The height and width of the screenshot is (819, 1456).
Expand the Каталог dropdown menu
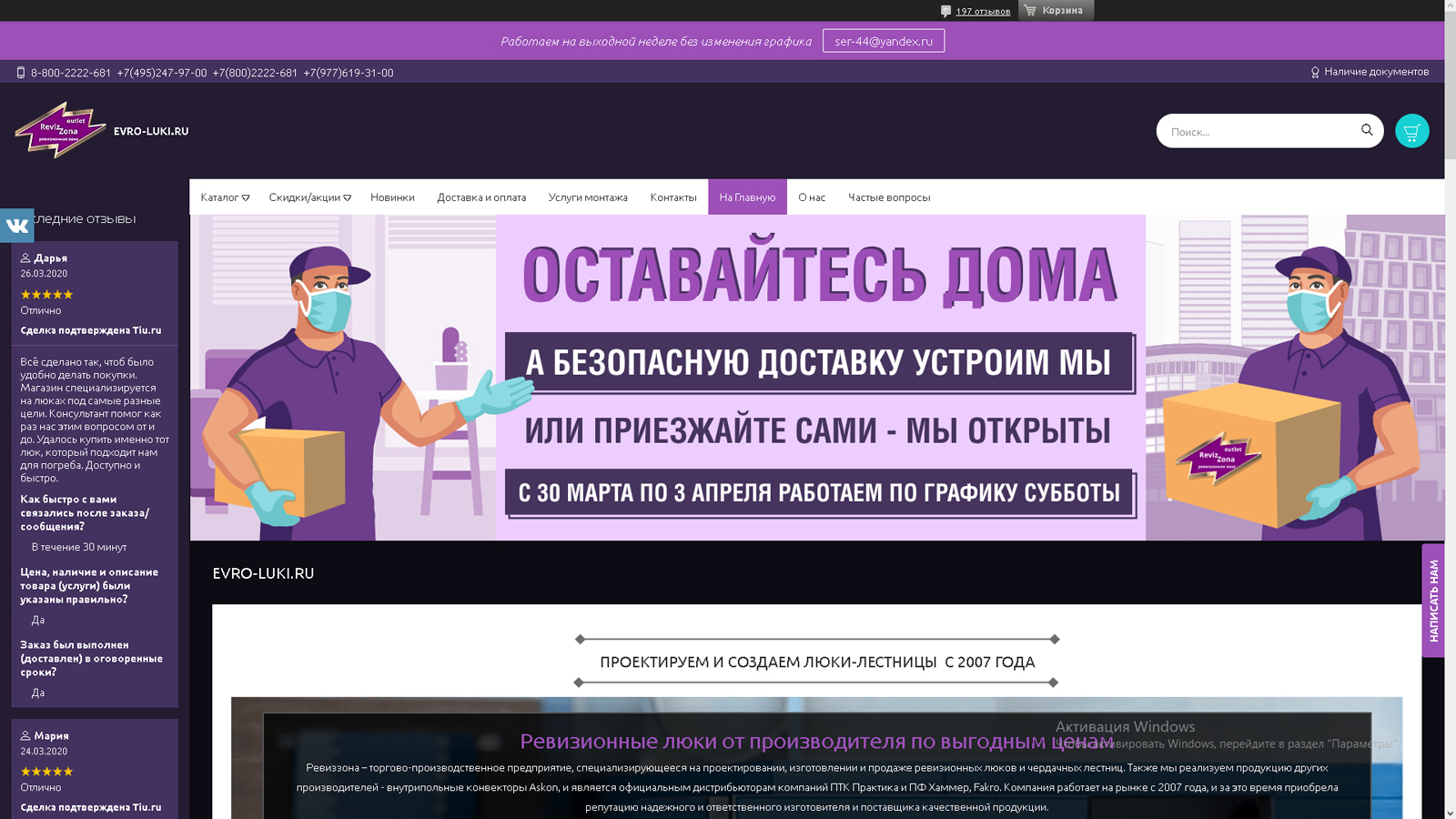224,197
